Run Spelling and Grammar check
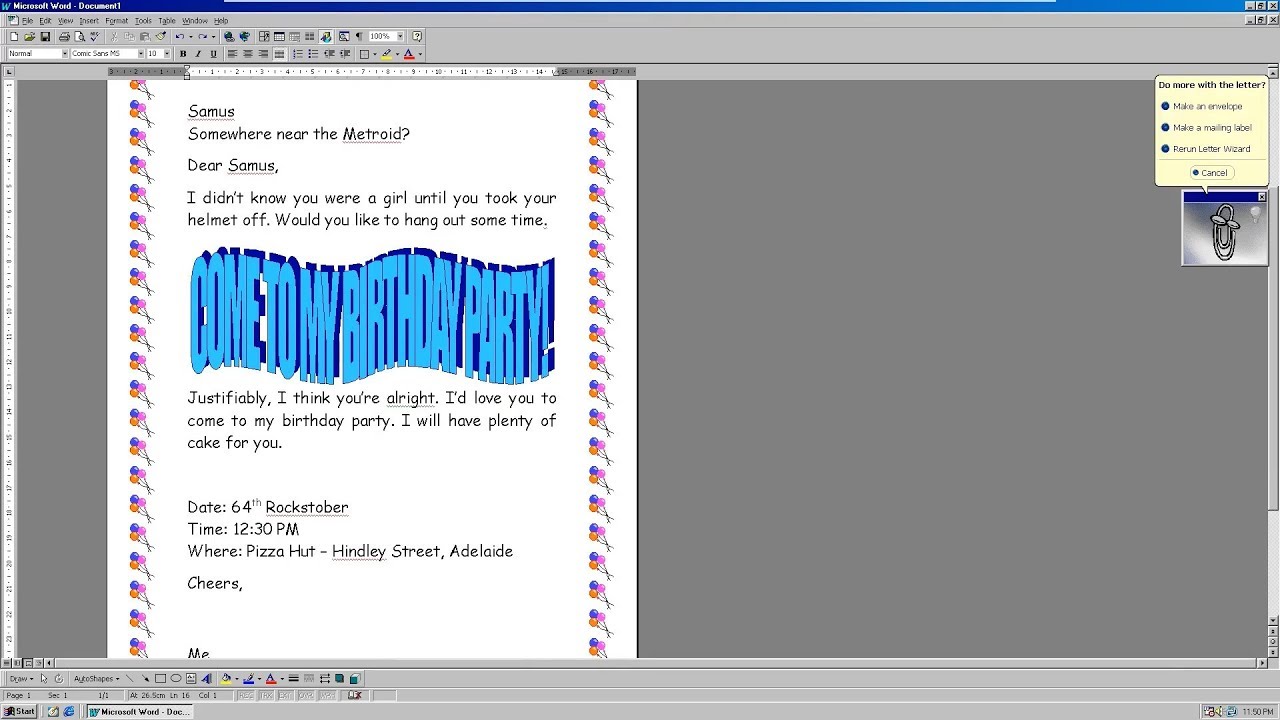 pos(95,37)
